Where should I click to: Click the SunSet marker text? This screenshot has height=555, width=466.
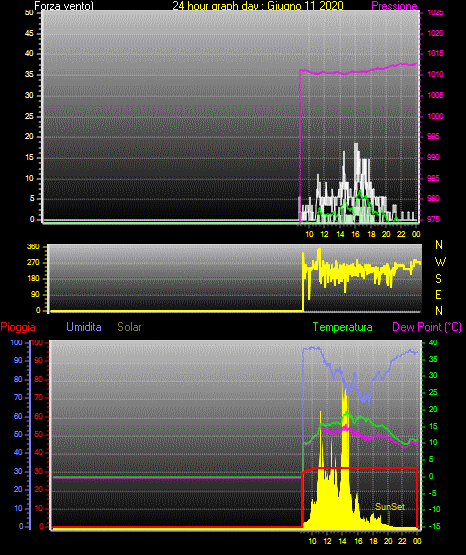click(390, 507)
